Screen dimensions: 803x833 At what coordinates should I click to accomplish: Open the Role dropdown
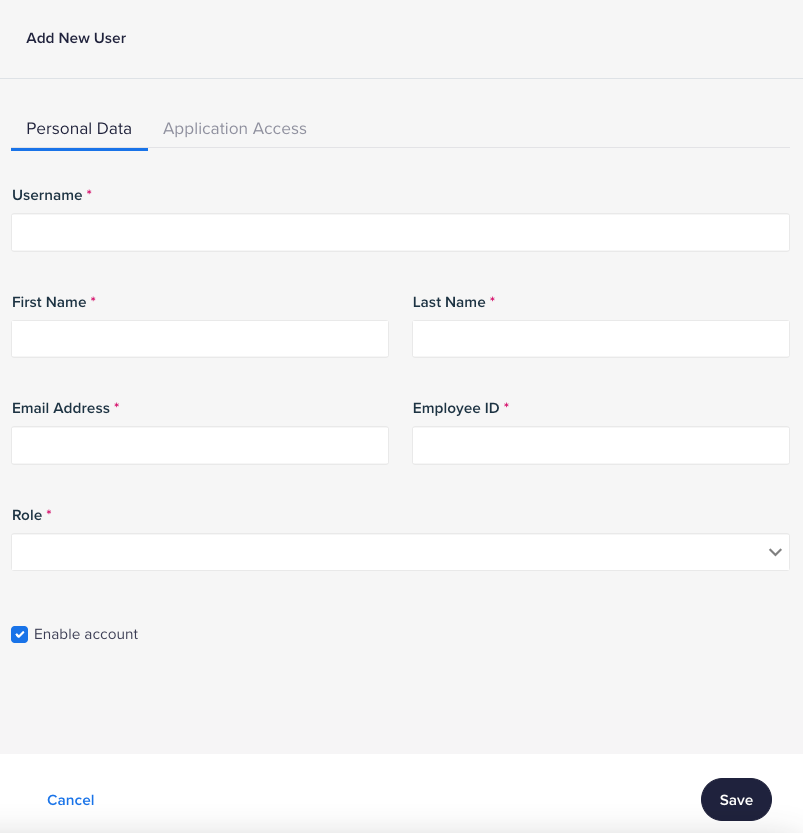coord(400,552)
